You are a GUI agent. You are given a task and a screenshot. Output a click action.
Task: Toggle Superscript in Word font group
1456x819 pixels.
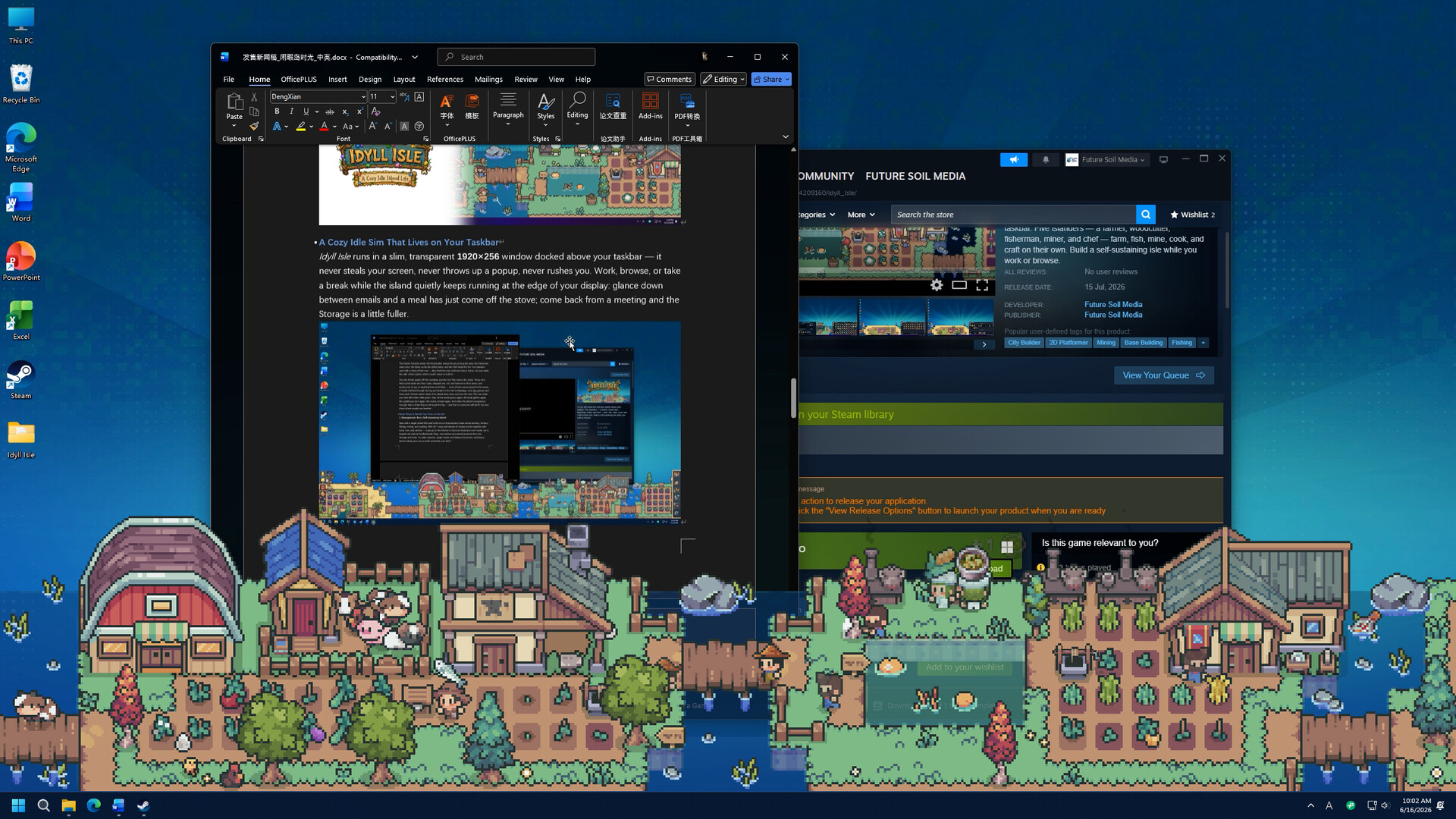click(359, 111)
